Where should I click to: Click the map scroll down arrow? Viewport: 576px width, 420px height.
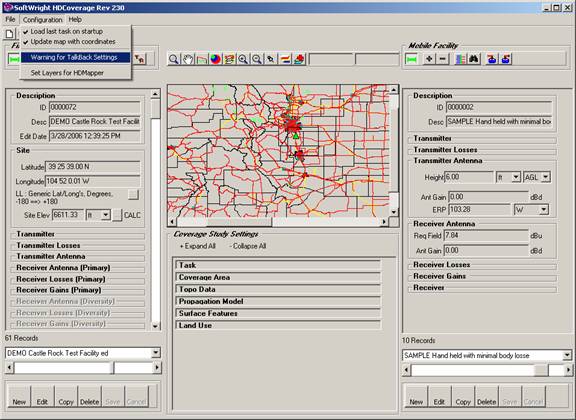394,212
